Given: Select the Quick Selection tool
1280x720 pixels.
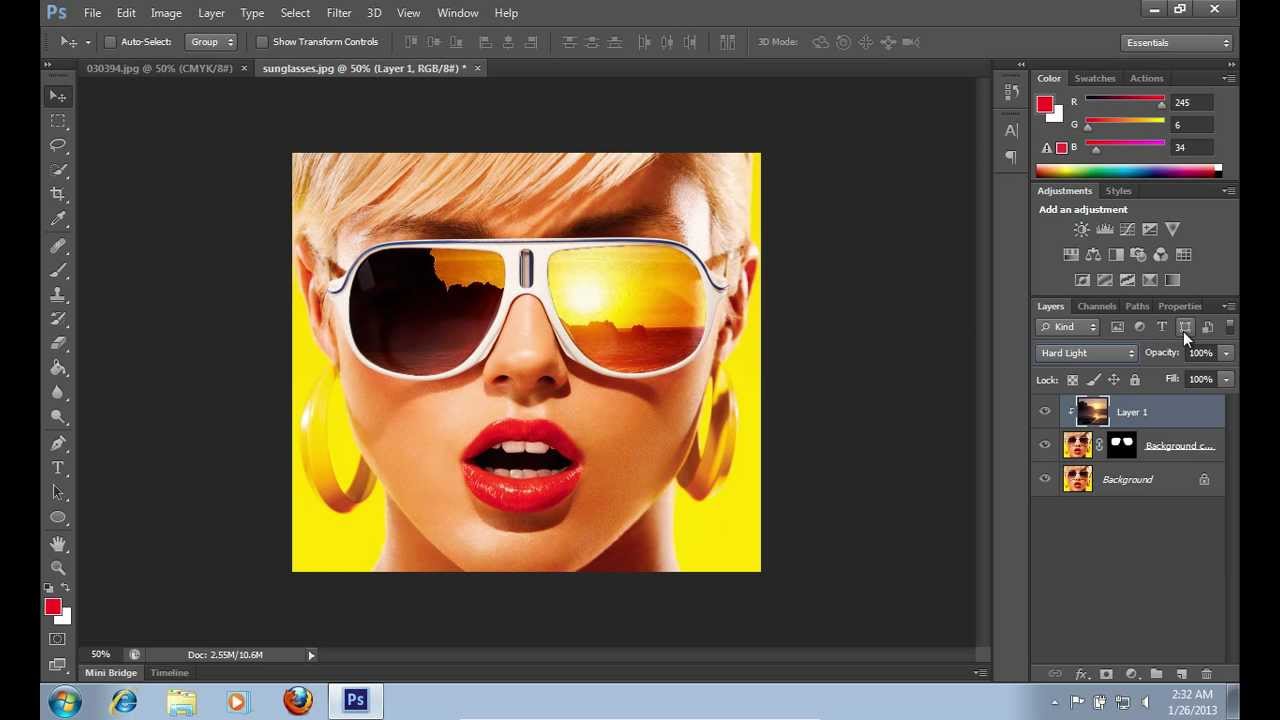Looking at the screenshot, I should [58, 170].
